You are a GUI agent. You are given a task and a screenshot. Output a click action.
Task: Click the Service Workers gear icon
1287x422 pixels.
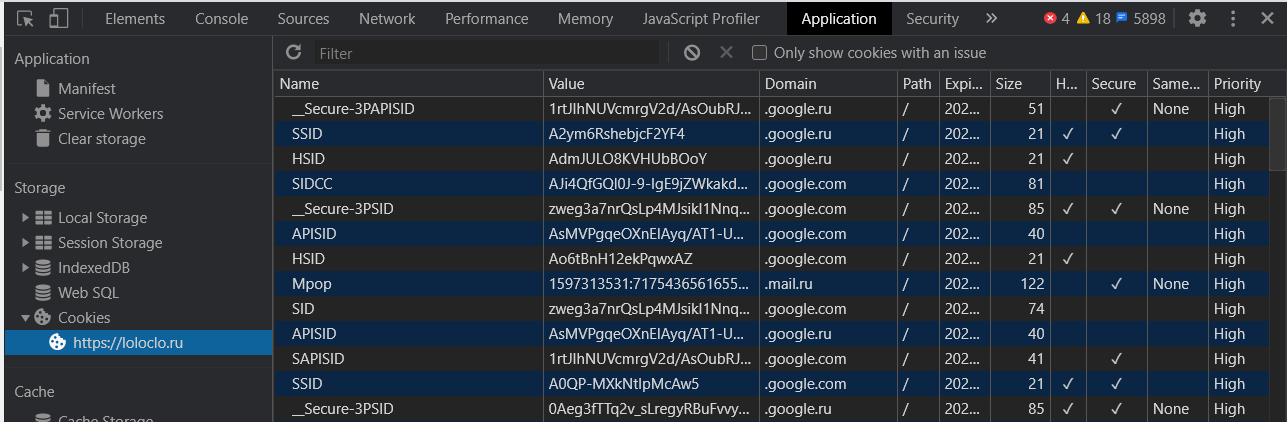(43, 114)
